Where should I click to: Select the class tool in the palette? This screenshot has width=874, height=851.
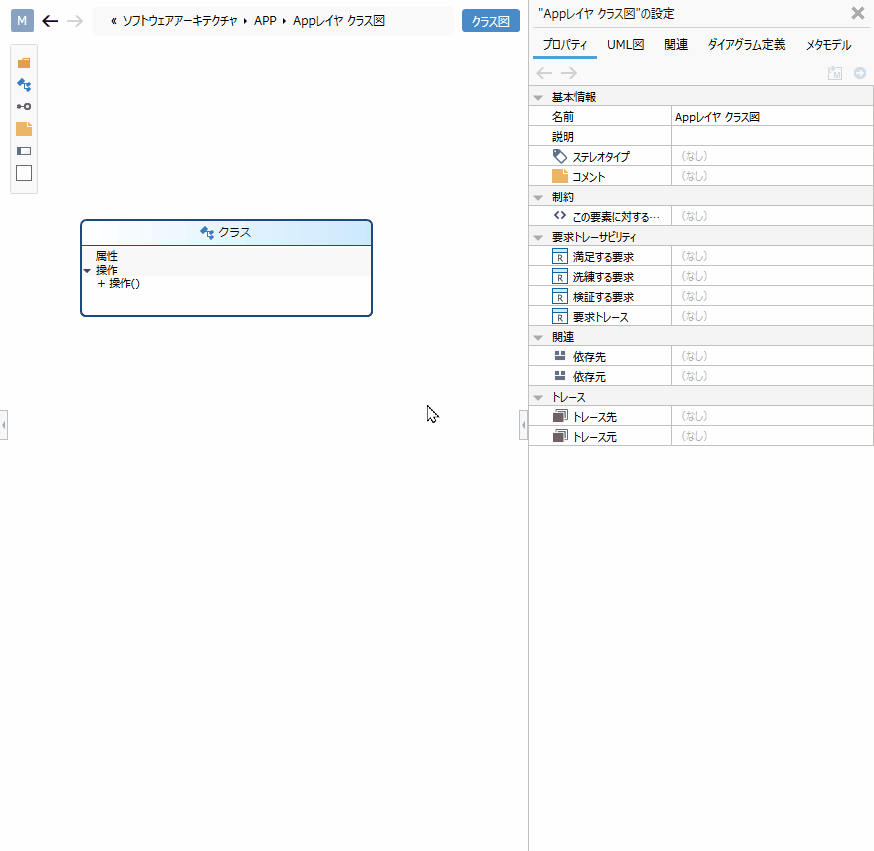tap(24, 85)
